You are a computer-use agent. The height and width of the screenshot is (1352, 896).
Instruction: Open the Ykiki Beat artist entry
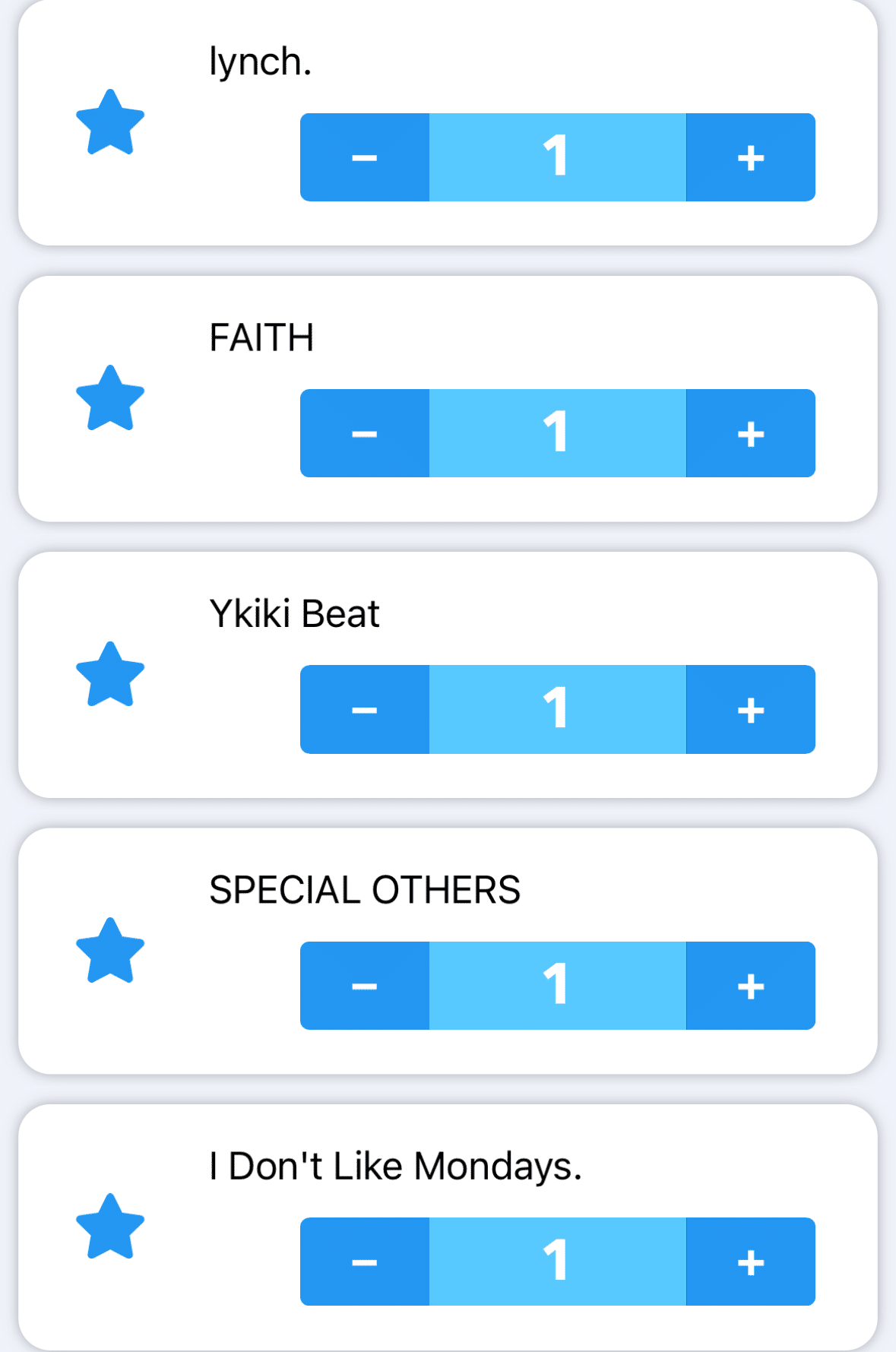tap(294, 614)
